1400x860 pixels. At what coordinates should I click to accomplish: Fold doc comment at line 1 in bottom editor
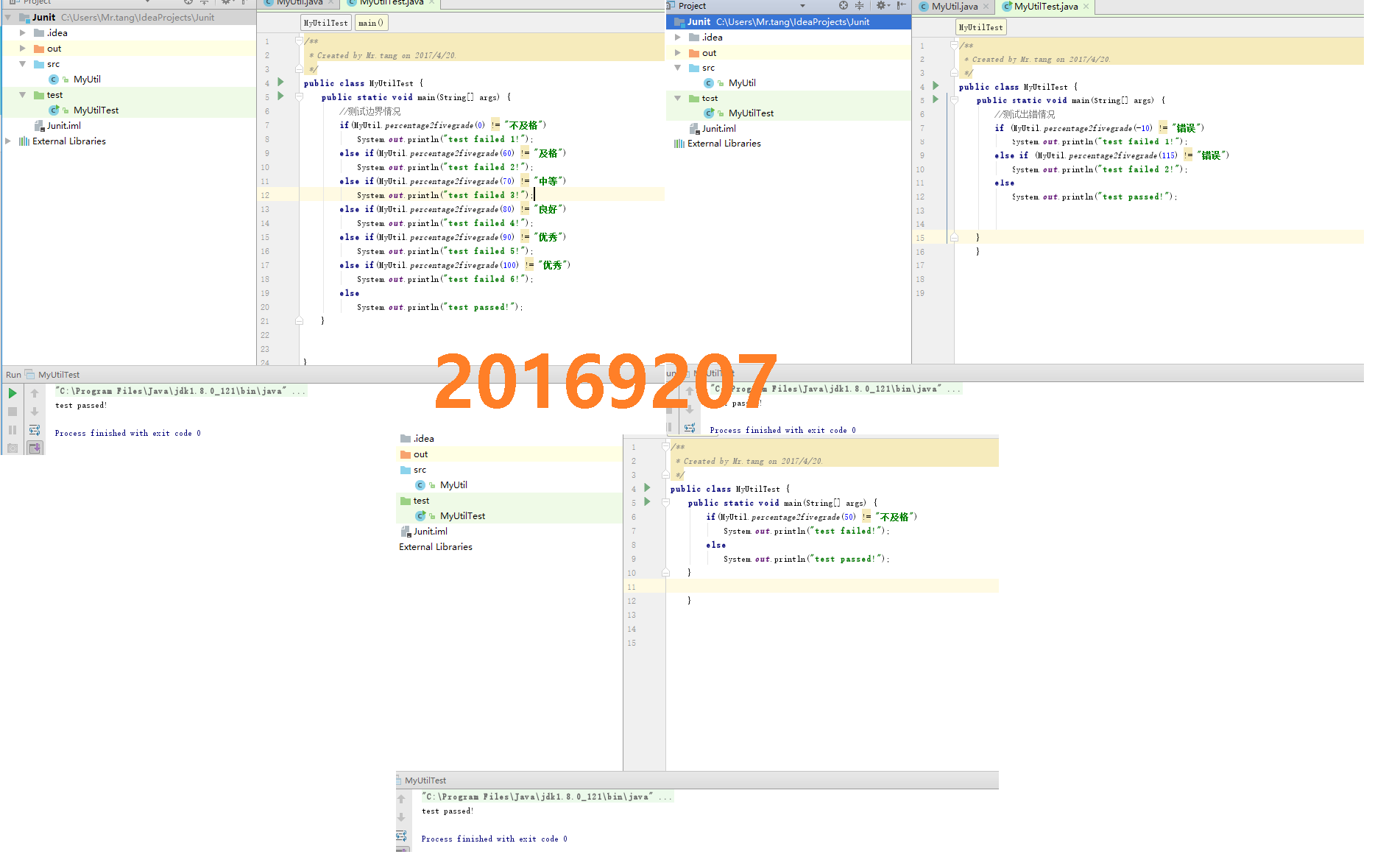[665, 446]
